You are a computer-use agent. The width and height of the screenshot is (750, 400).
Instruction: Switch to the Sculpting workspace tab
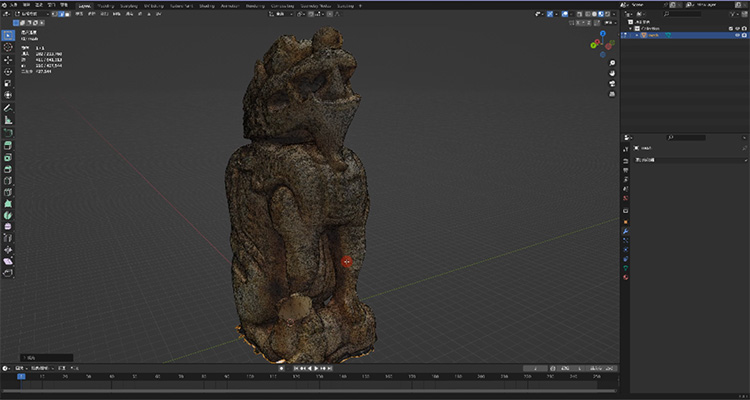click(x=130, y=5)
